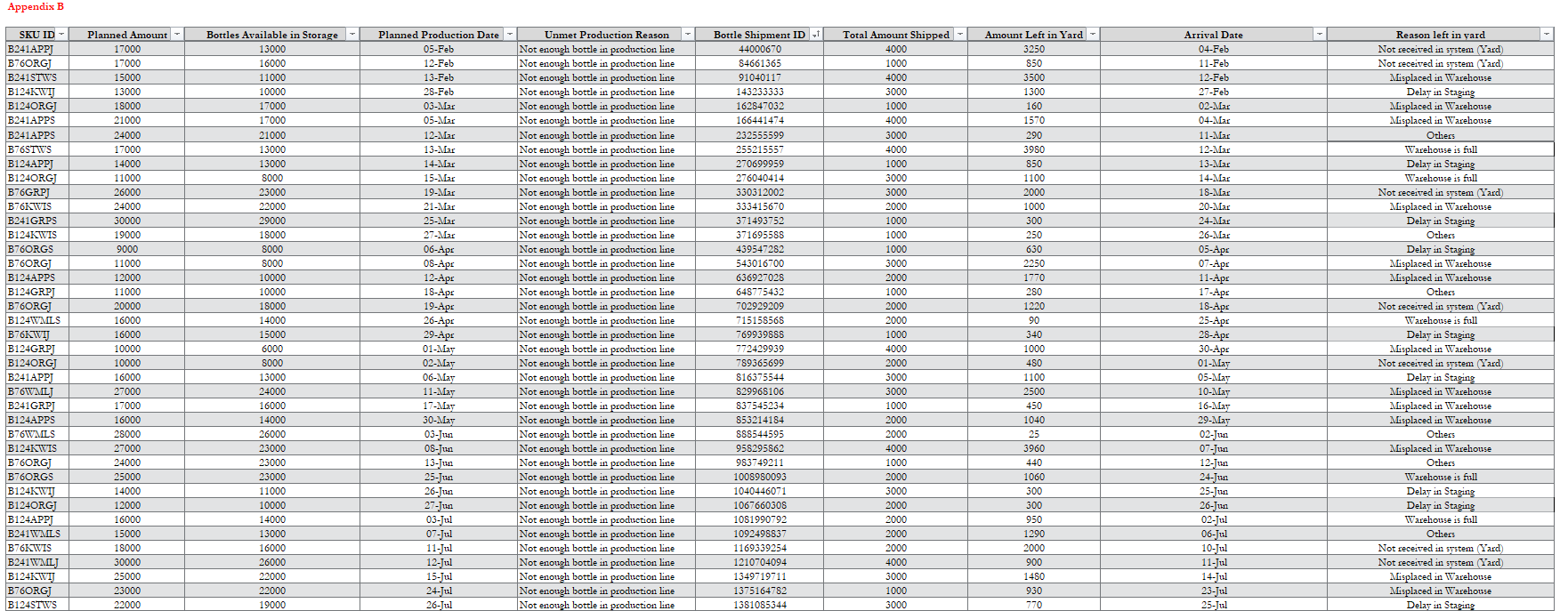Select Planned Production Date cell 28-Feb
This screenshot has height=611, width=1568.
click(439, 92)
